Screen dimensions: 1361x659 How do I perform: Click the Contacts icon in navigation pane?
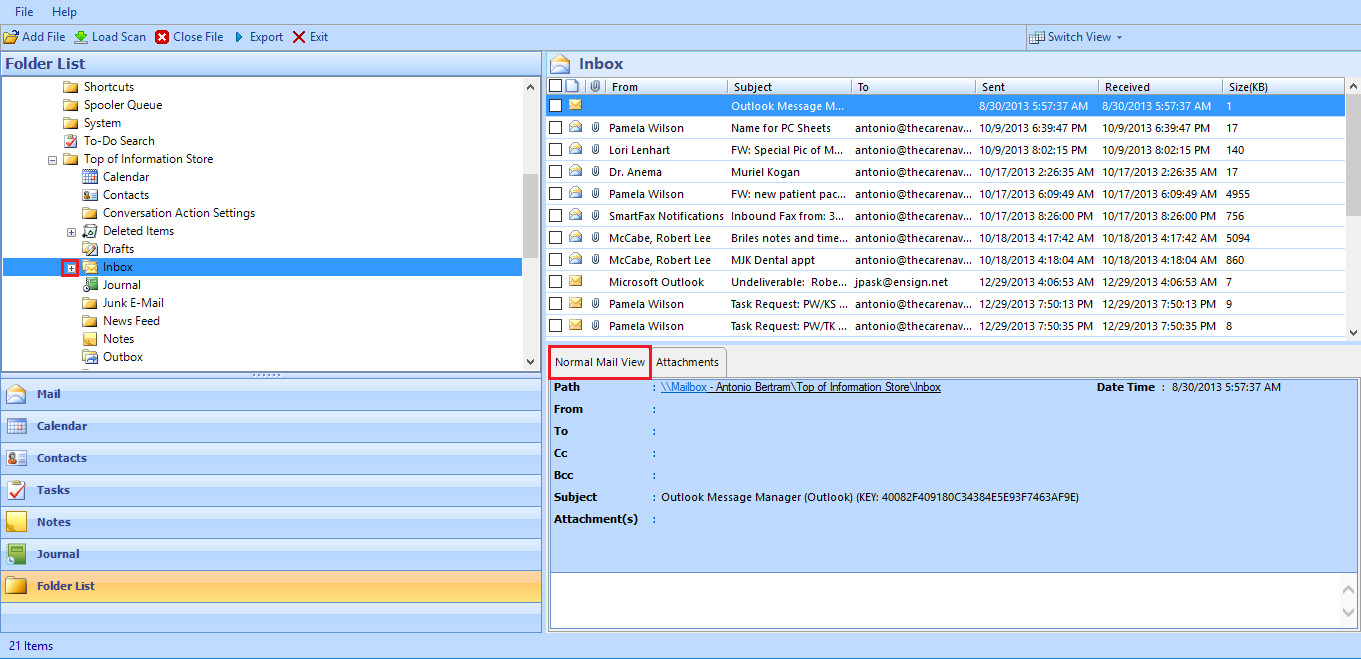click(x=16, y=458)
